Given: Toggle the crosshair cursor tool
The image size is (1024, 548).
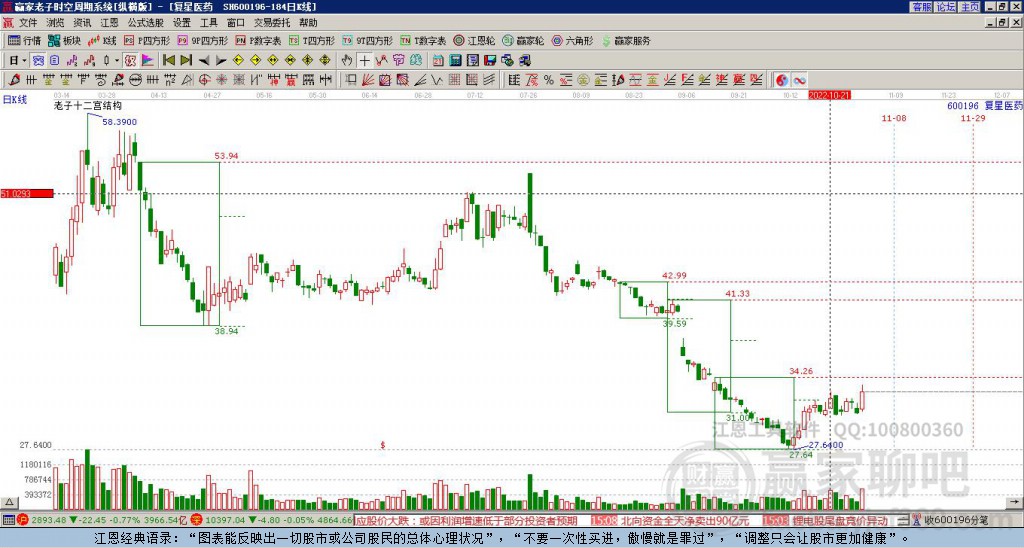Looking at the screenshot, I should 364,60.
